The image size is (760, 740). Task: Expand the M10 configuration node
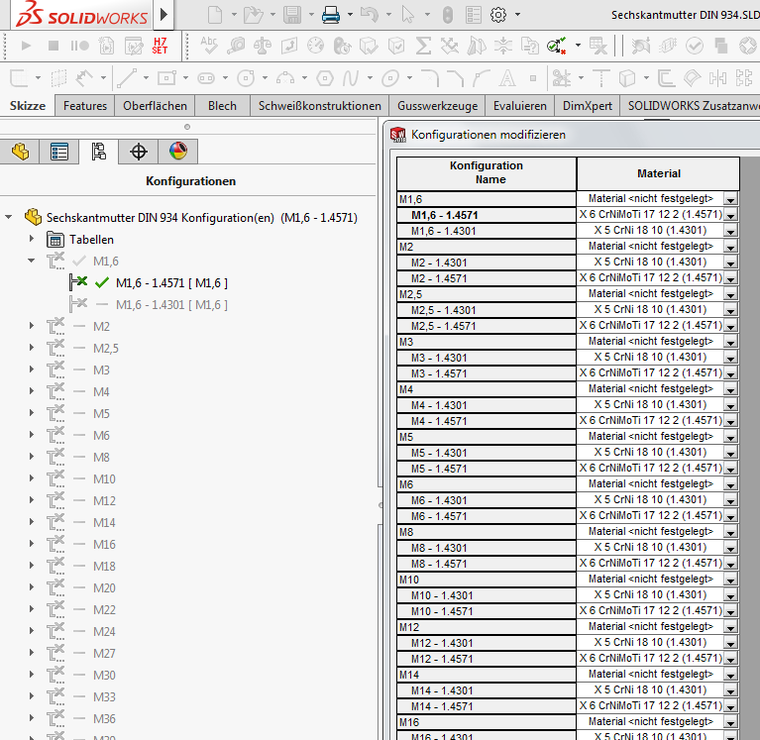point(32,478)
